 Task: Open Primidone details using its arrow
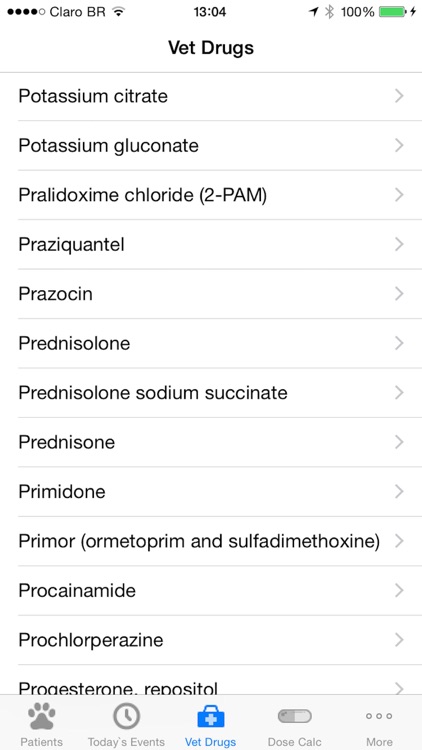[400, 492]
